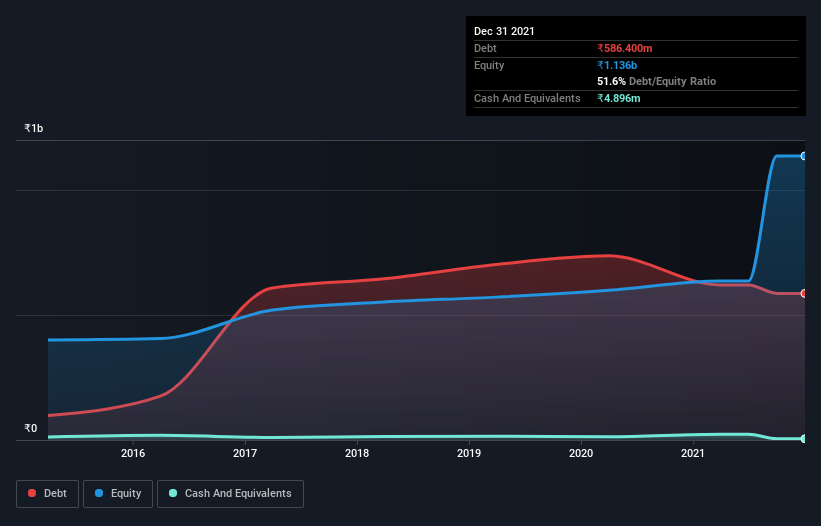Click the ₹1b y-axis label

[x=34, y=128]
